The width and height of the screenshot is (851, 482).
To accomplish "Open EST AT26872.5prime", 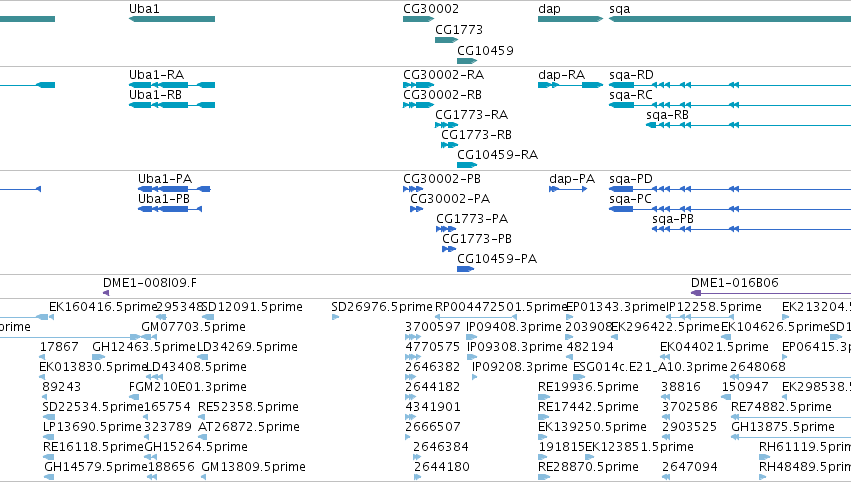I will click(x=249, y=427).
